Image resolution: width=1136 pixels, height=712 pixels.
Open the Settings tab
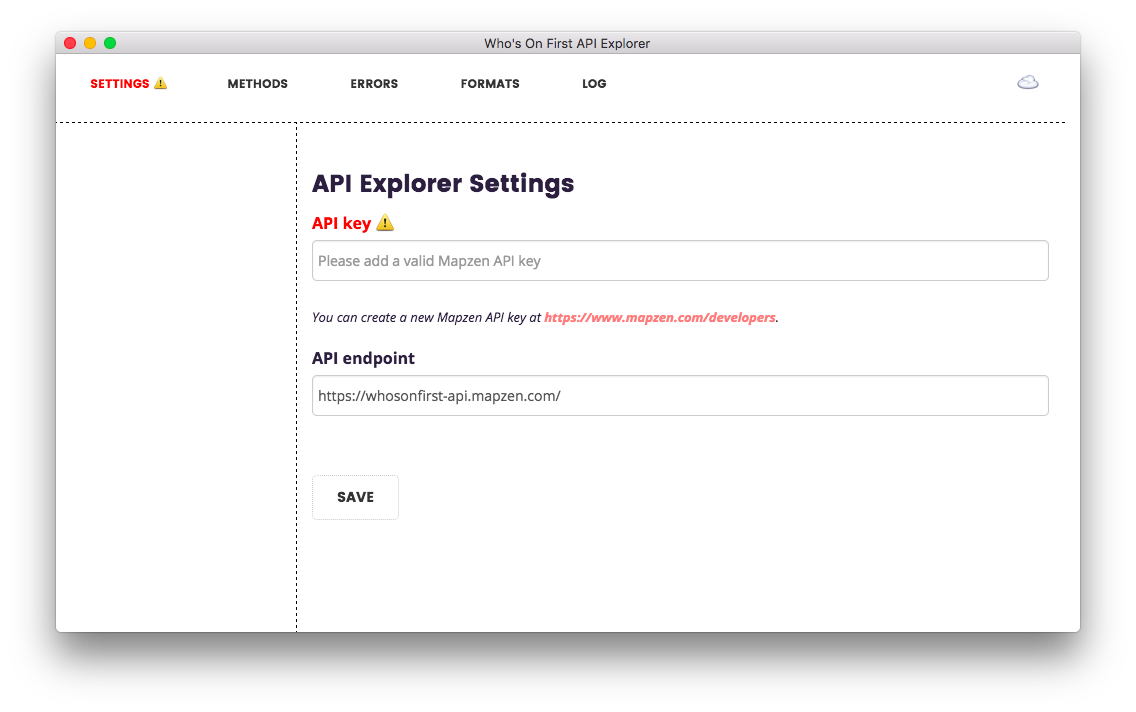click(119, 84)
